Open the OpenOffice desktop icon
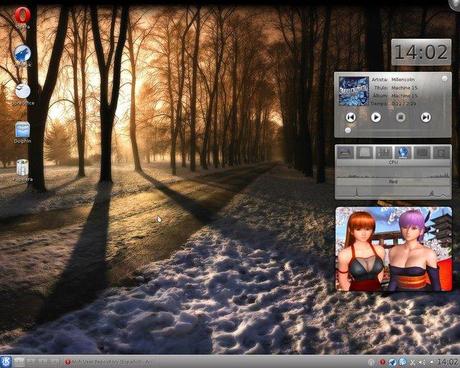 coord(23,91)
